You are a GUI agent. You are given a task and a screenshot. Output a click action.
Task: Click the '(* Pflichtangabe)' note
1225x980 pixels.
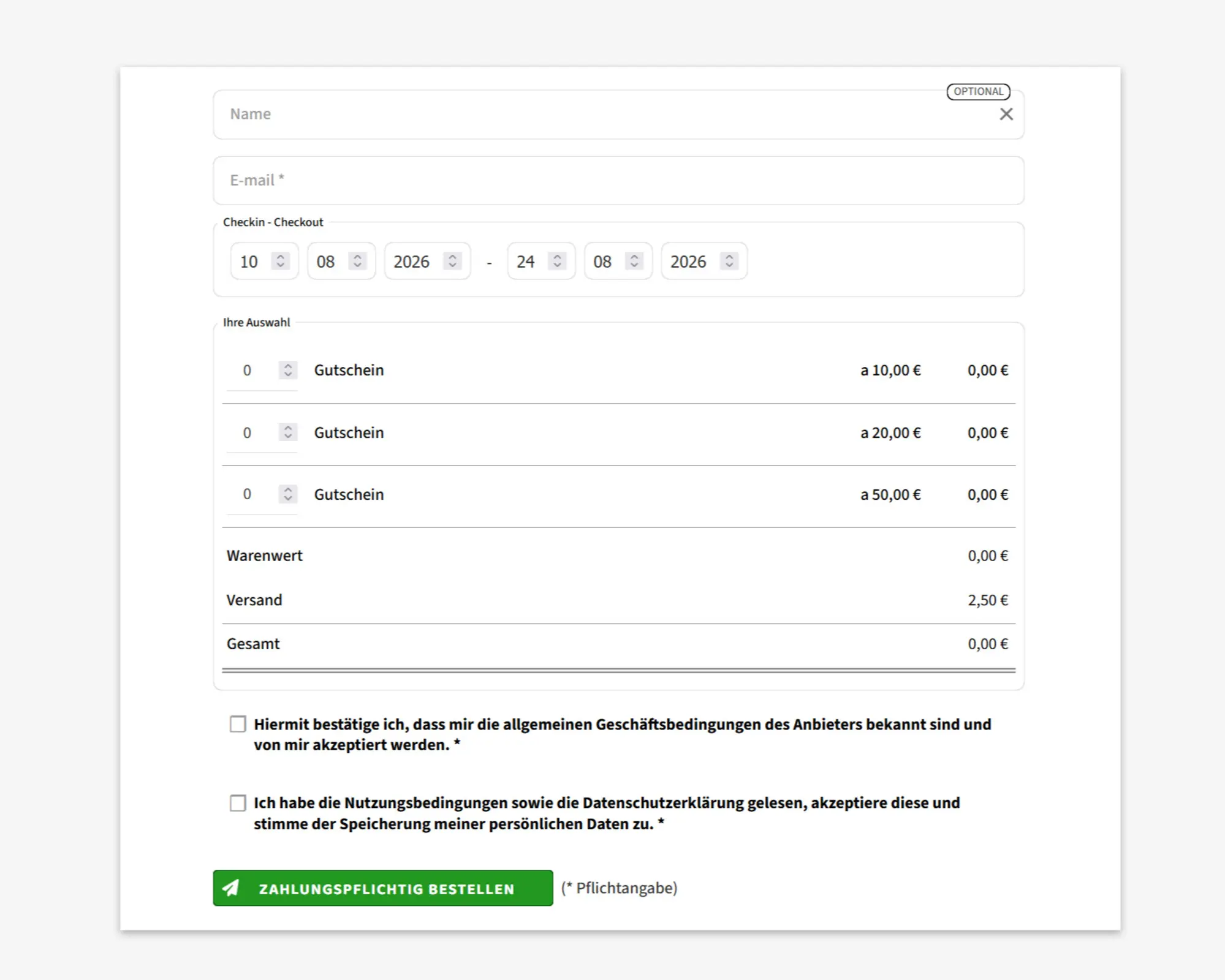(x=619, y=888)
